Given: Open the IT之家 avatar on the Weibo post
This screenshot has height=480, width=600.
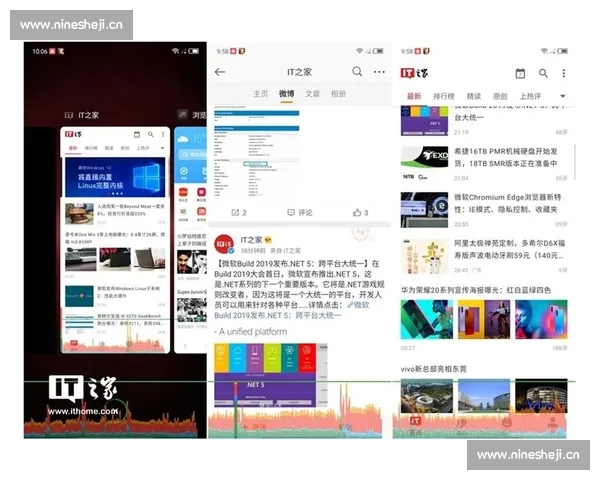Looking at the screenshot, I should [224, 244].
